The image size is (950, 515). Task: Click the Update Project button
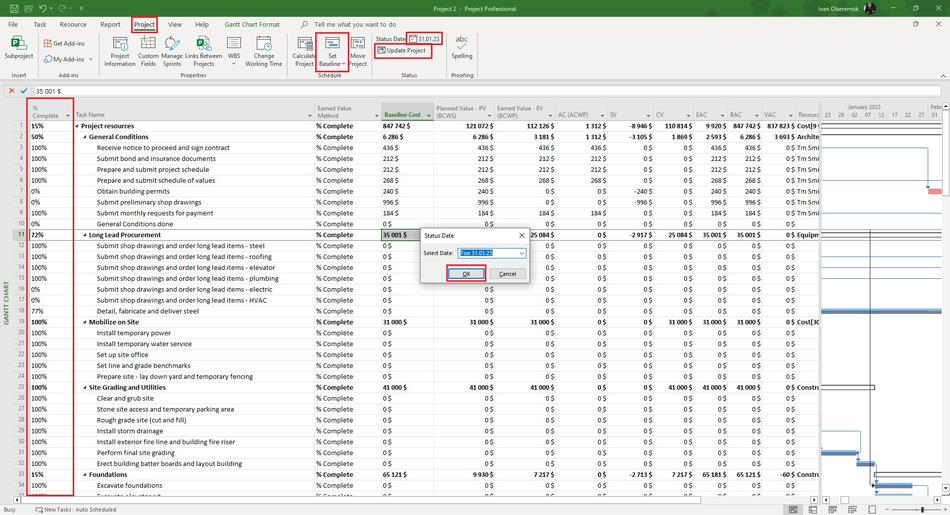(402, 51)
